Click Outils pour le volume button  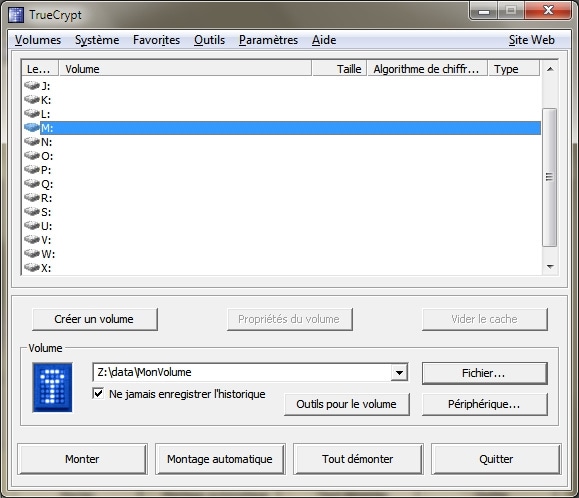pyautogui.click(x=347, y=404)
